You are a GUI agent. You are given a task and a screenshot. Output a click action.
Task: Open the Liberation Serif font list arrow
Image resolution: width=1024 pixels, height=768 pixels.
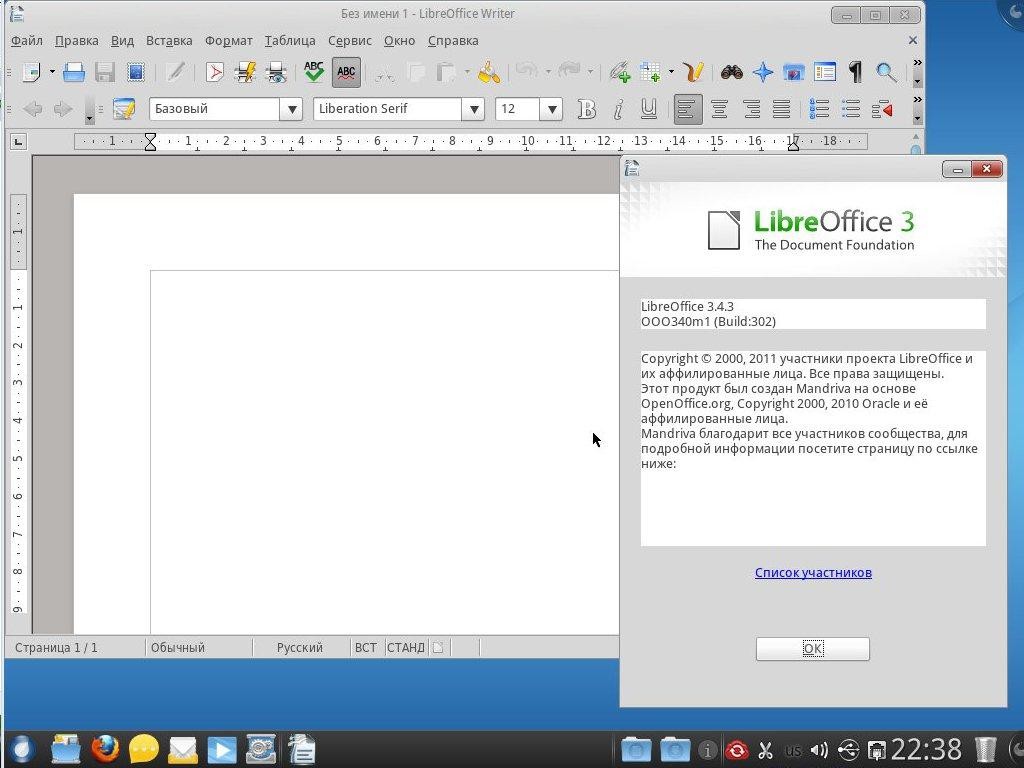pos(473,109)
